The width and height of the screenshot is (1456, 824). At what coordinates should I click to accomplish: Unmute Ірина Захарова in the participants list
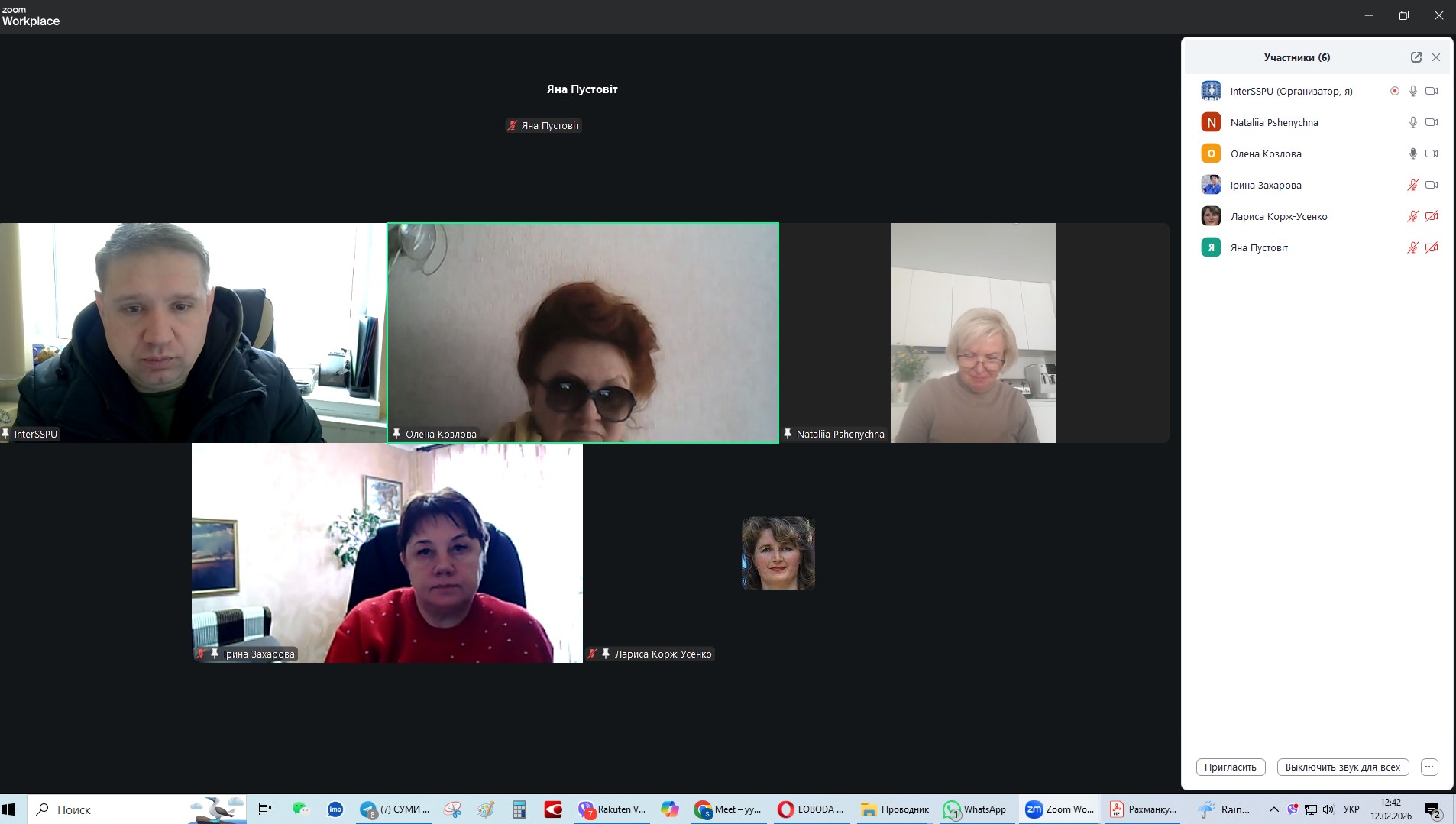tap(1412, 185)
